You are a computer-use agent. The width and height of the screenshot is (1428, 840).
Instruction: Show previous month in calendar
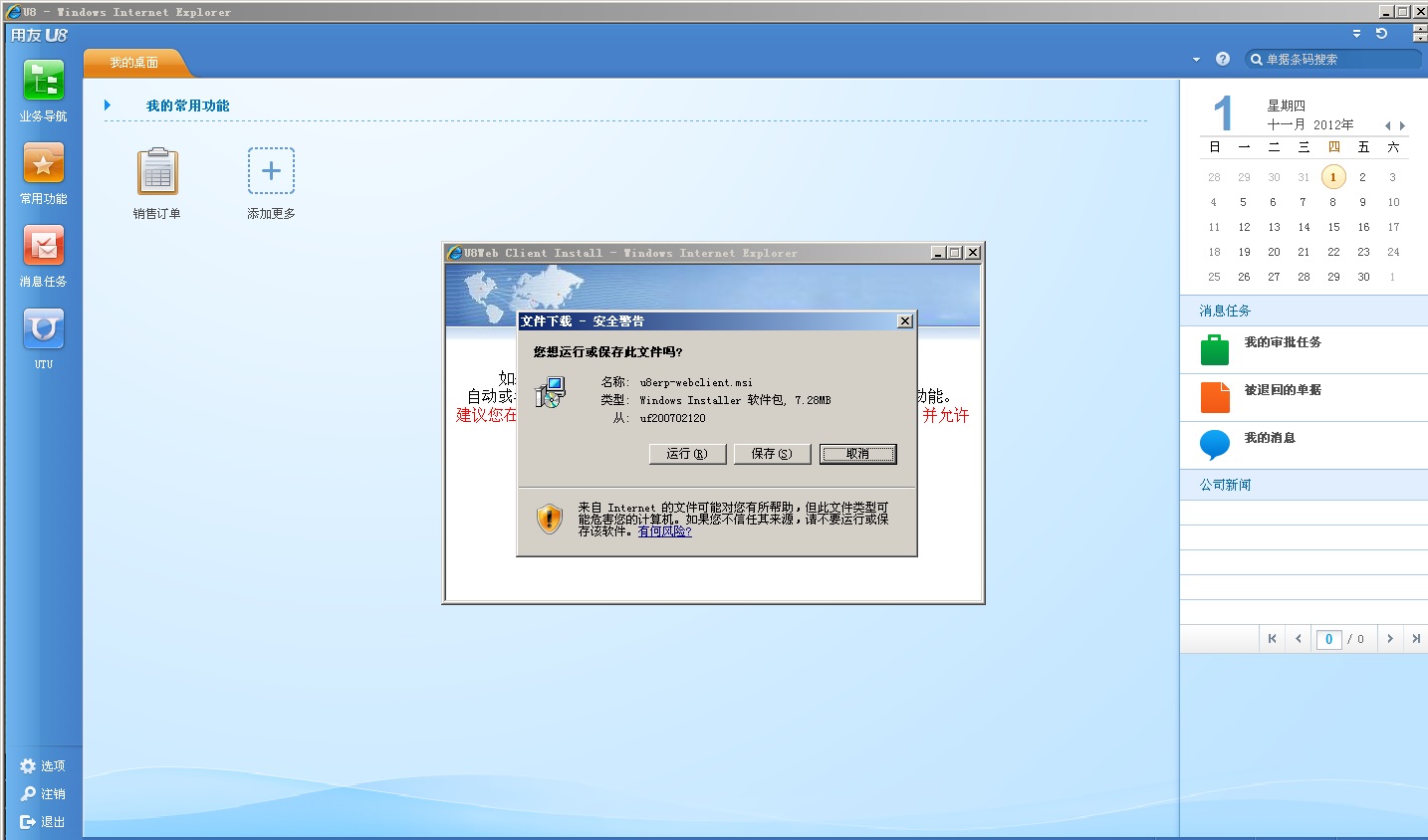pos(1387,126)
